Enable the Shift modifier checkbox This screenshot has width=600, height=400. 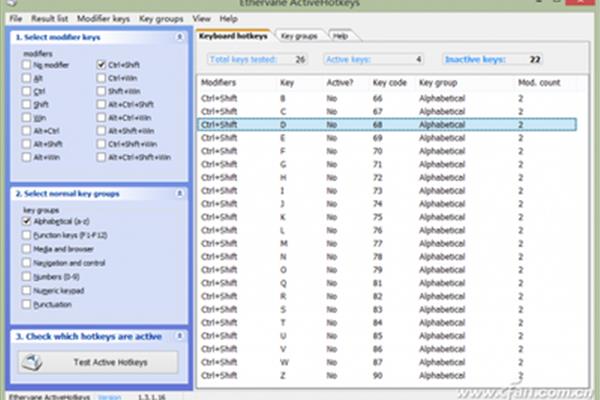coord(26,104)
